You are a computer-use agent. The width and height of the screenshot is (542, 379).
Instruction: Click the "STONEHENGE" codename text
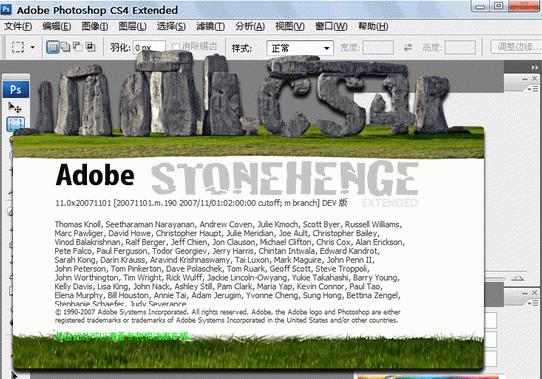285,178
